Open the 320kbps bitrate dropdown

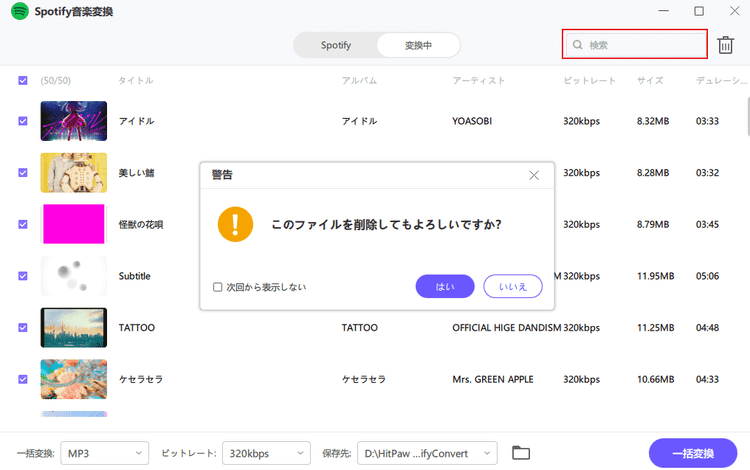(266, 453)
